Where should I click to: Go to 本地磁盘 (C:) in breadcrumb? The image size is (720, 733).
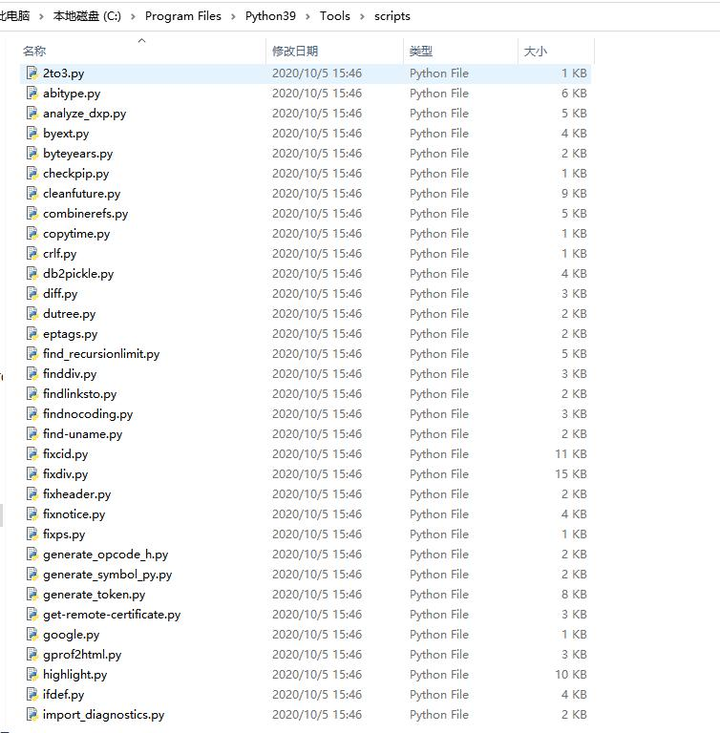click(87, 16)
